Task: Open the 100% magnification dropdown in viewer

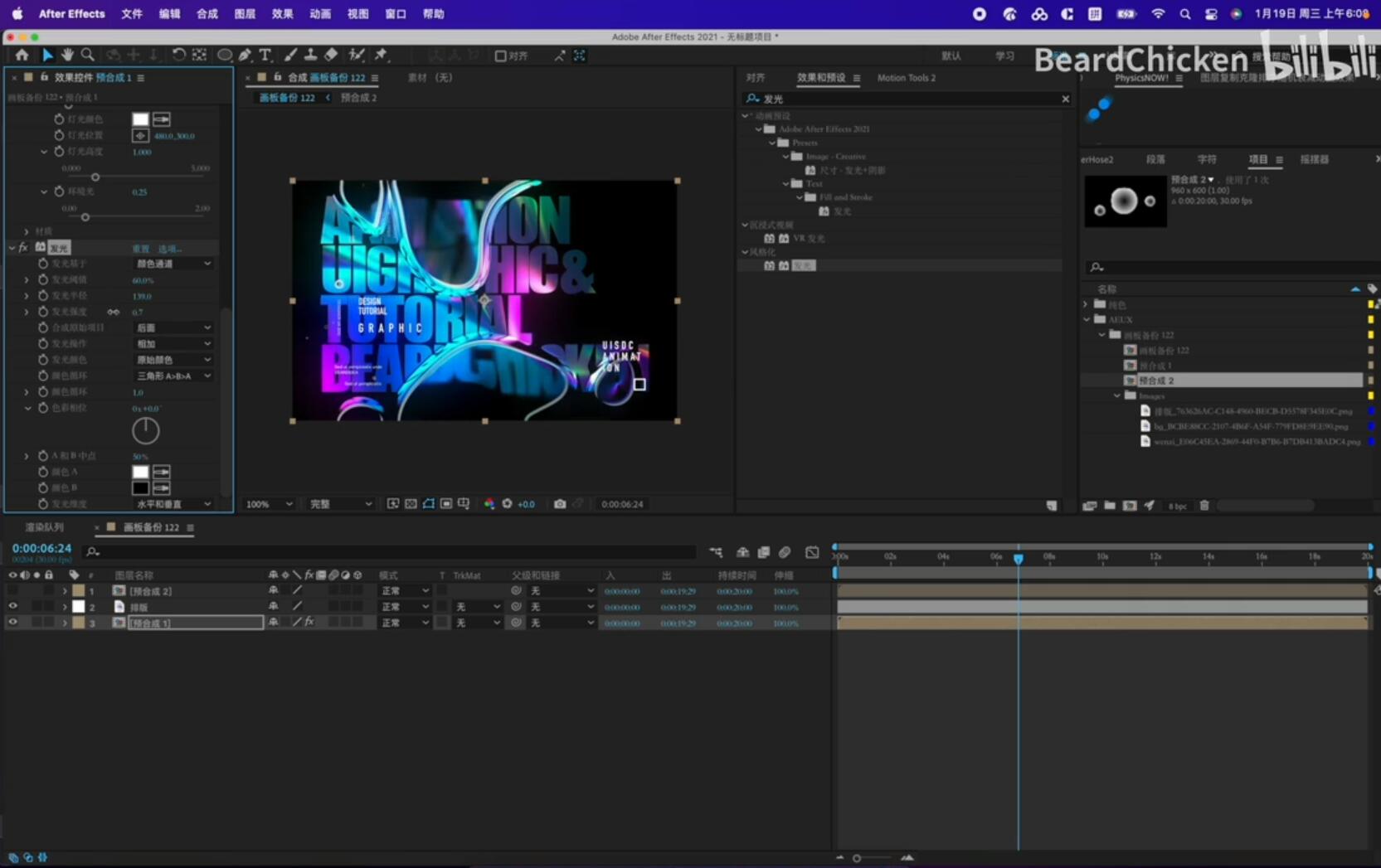Action: tap(270, 504)
